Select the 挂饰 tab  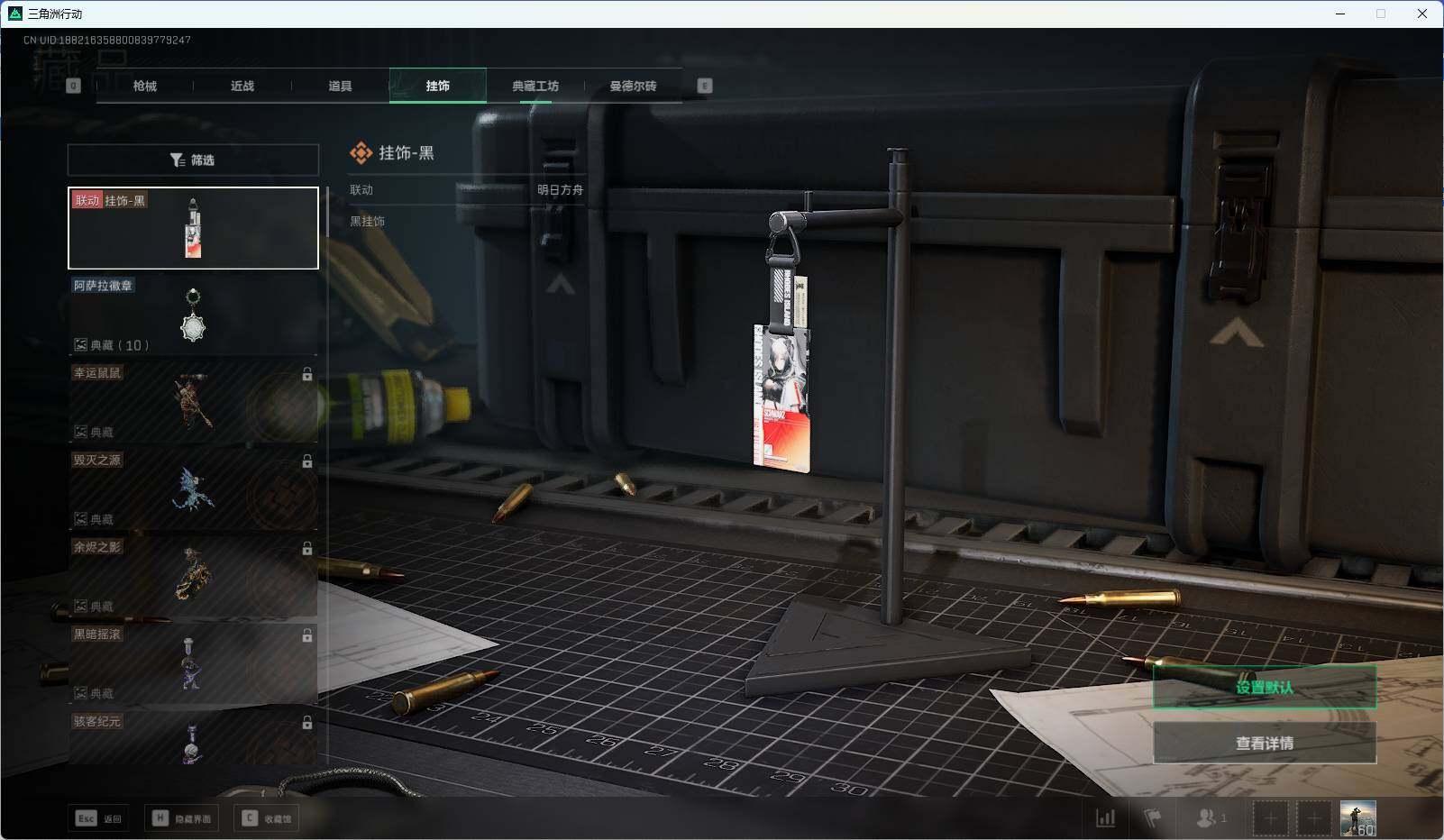(438, 86)
